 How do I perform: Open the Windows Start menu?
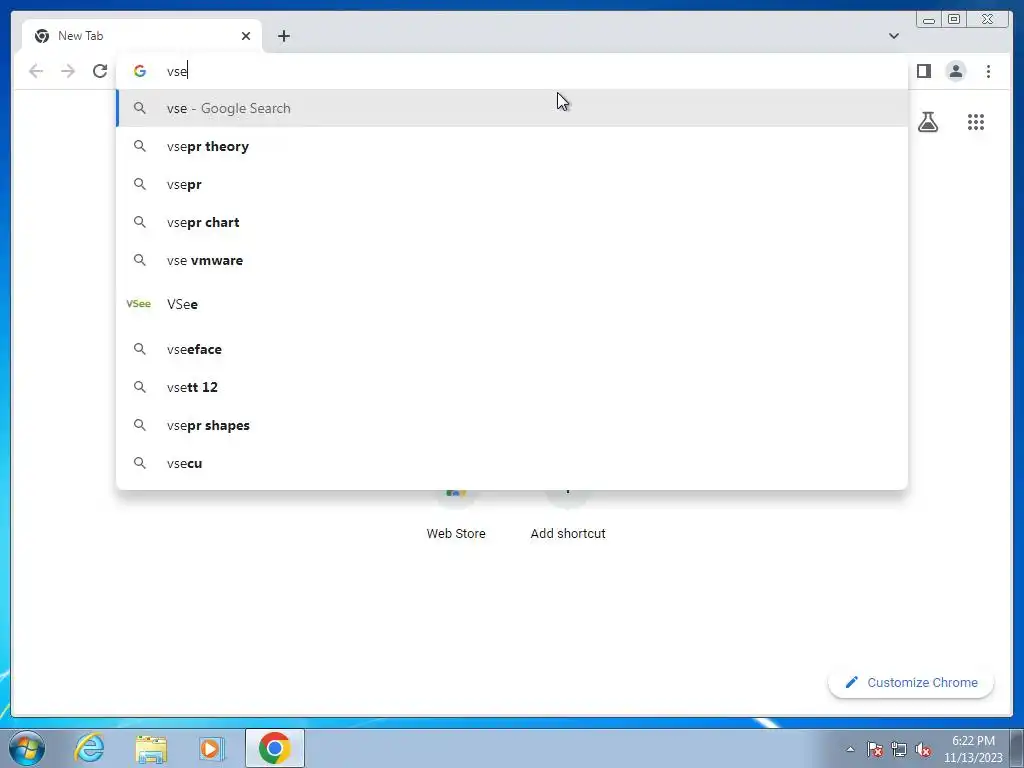27,748
